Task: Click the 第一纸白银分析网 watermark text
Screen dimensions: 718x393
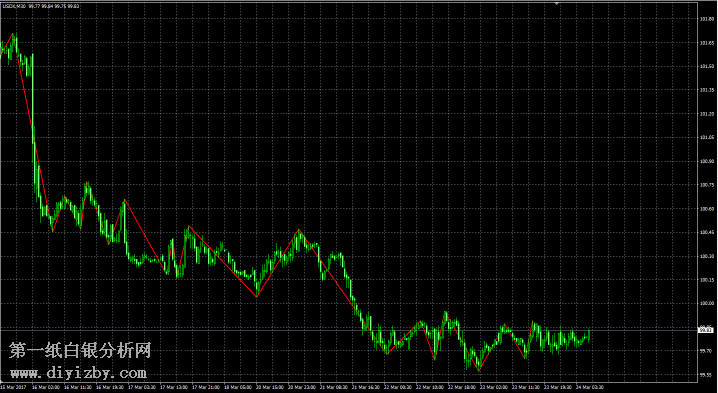Action: [x=80, y=351]
